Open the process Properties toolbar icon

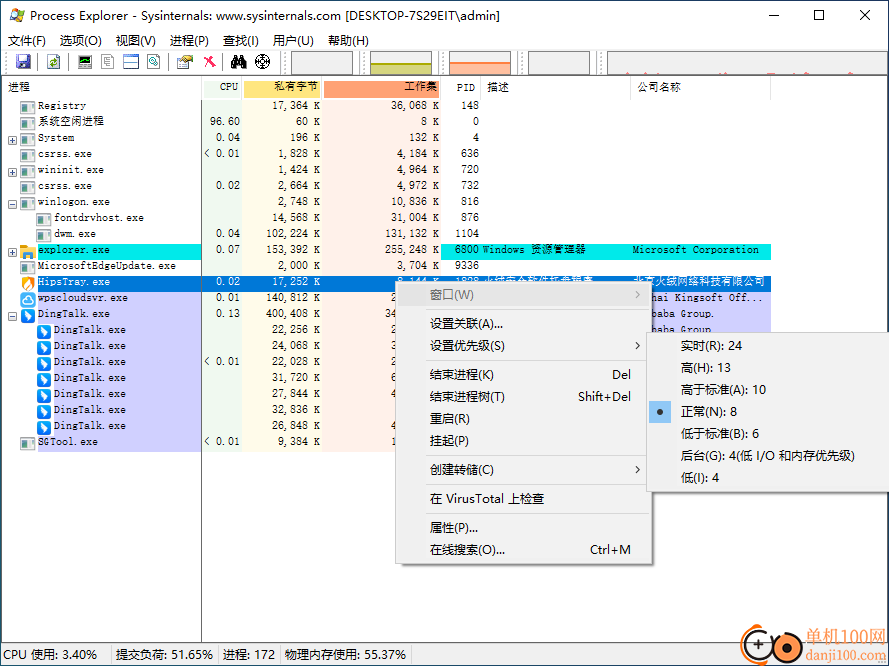[185, 61]
